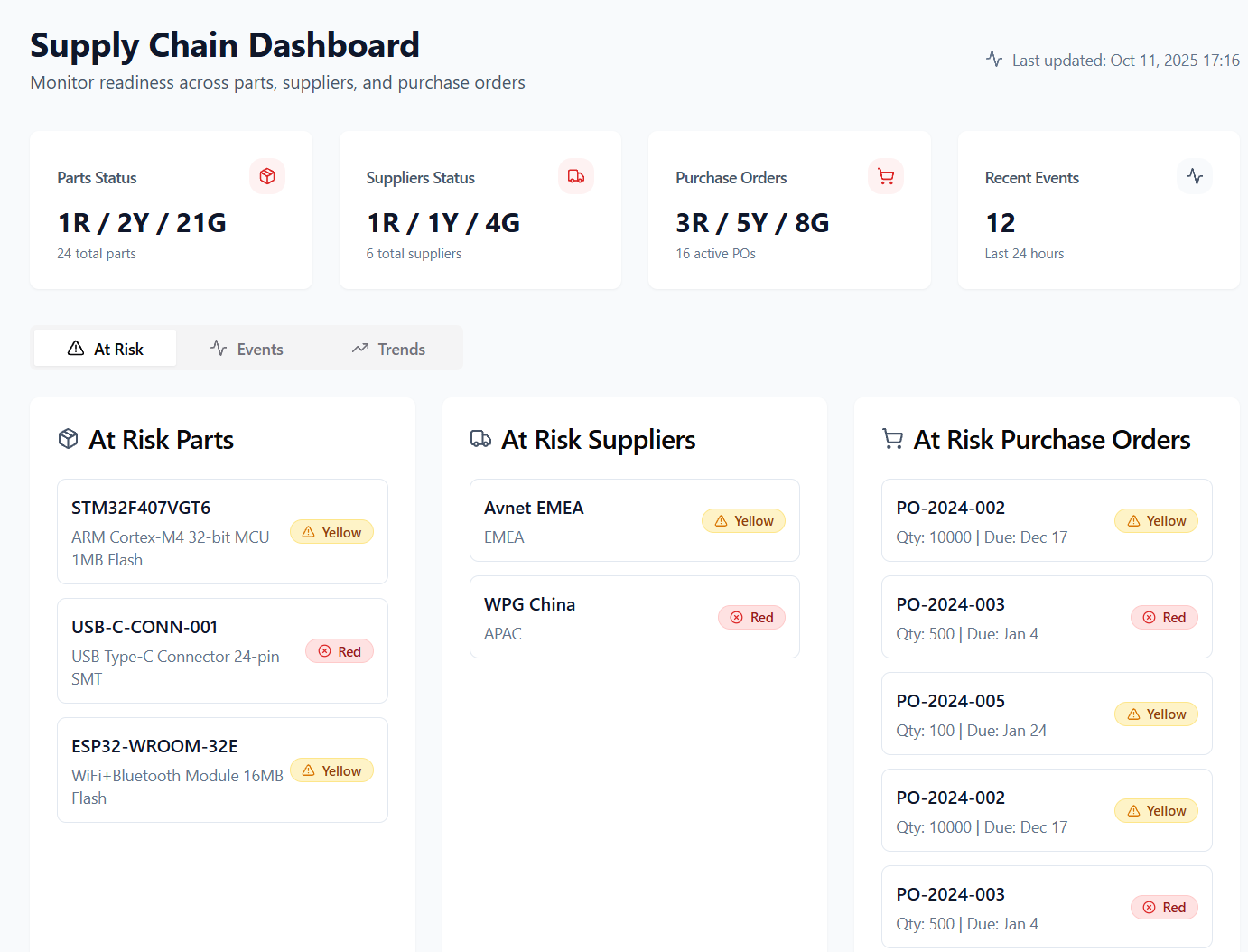The image size is (1248, 952).
Task: Click the truck icon in Suppliers Status card
Action: click(x=576, y=176)
